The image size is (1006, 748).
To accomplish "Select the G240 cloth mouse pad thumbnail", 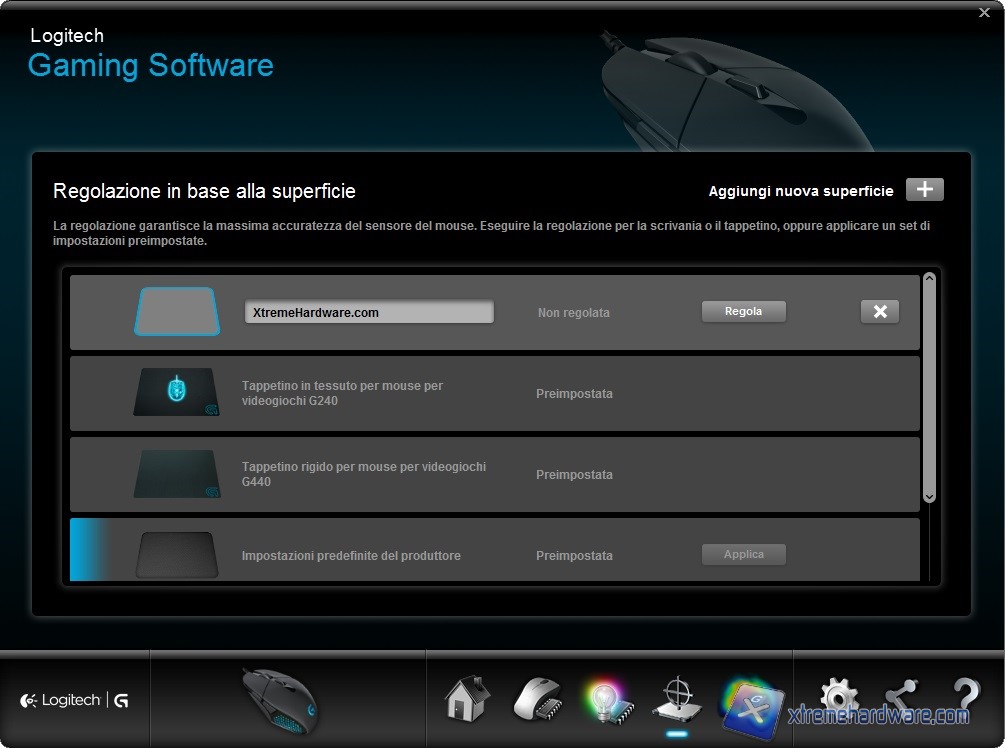I will pos(176,393).
